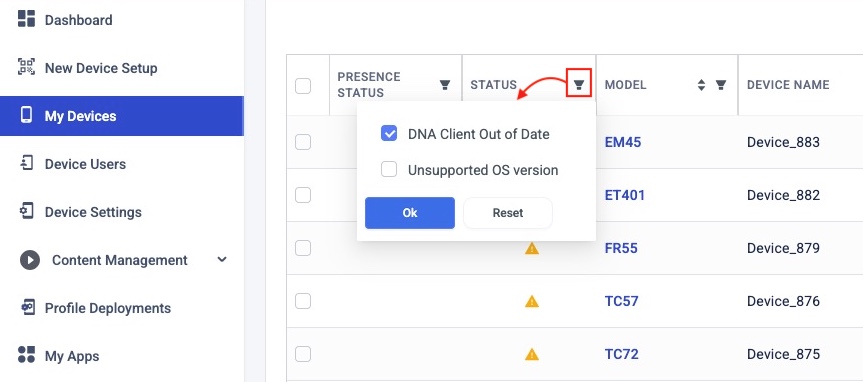Click the Device_882 name cell

pos(783,195)
